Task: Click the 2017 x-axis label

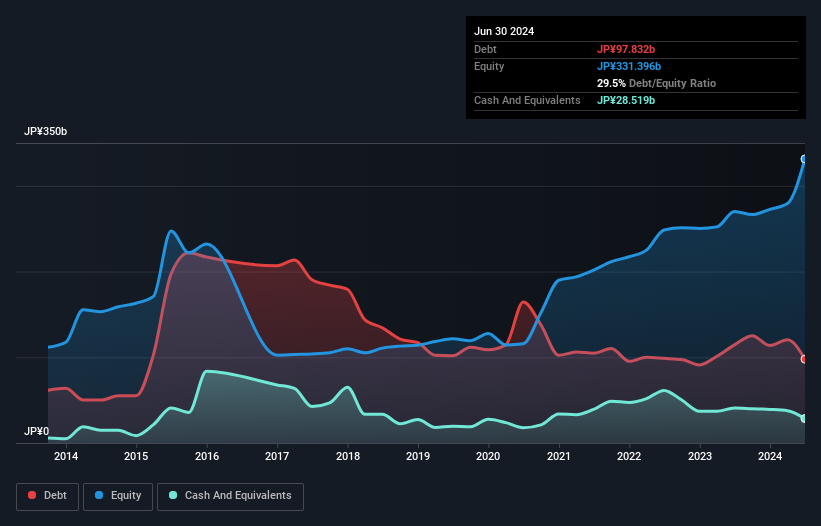Action: click(277, 456)
